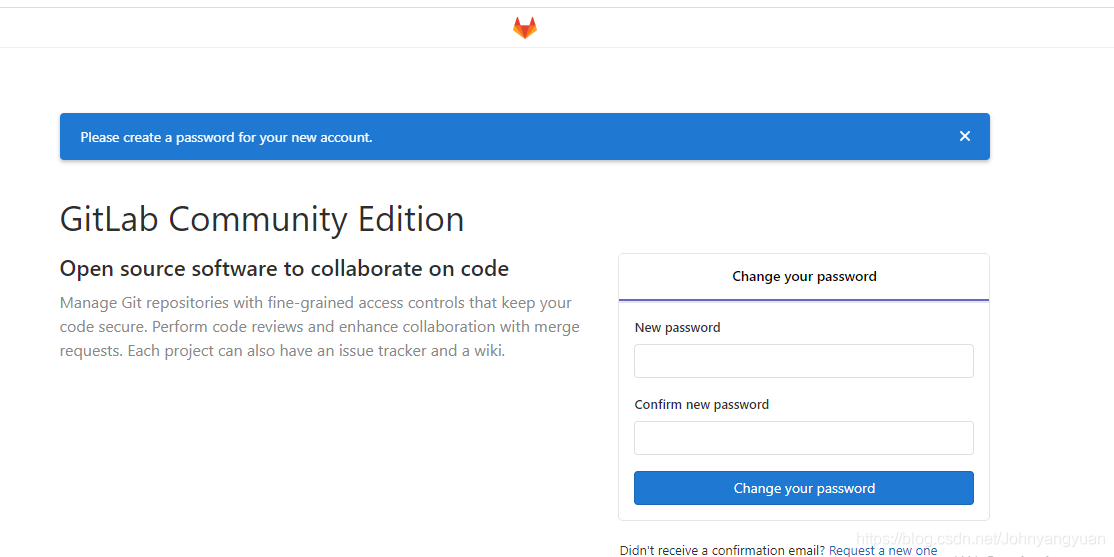
Task: Click the New password label
Action: [x=677, y=328]
